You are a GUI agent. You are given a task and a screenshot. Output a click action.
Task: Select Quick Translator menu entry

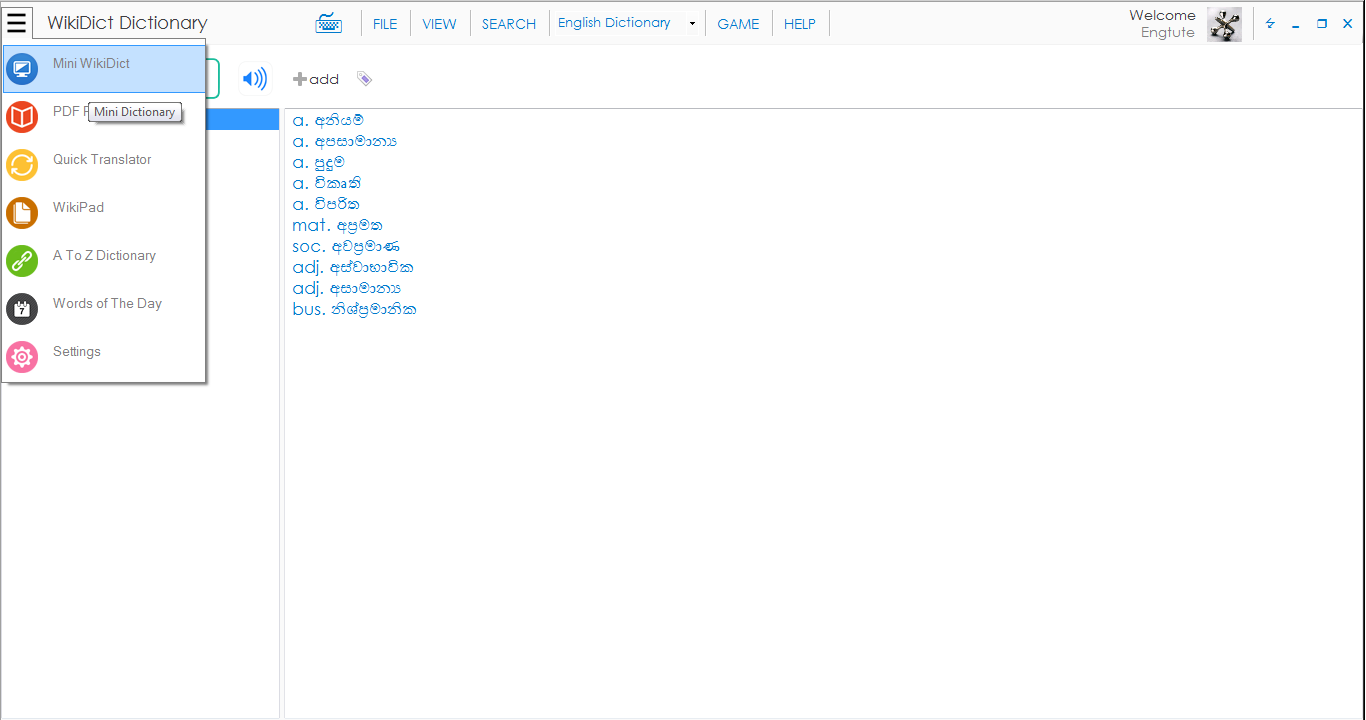coord(105,165)
